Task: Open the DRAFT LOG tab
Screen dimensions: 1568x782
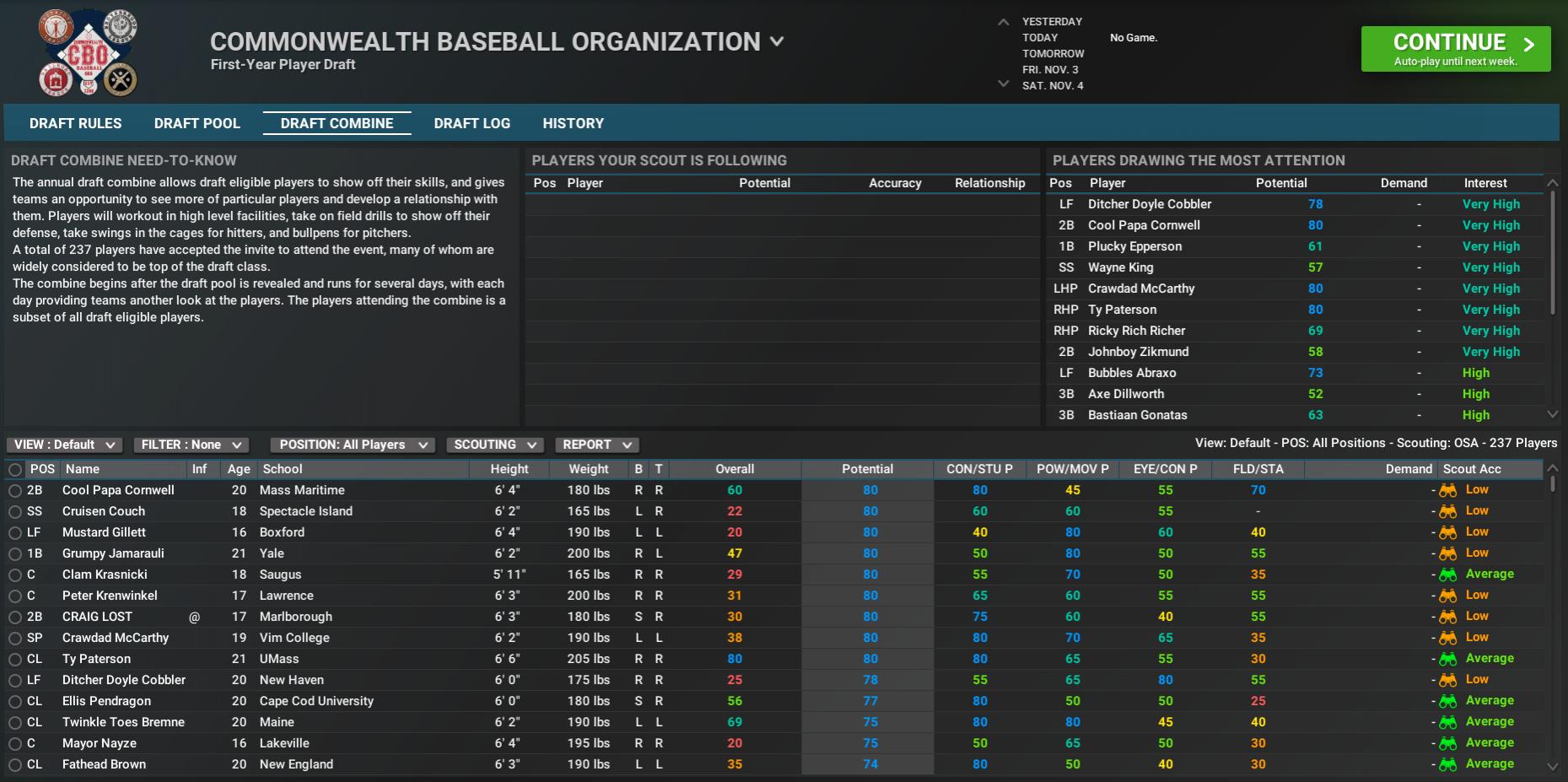Action: click(471, 123)
